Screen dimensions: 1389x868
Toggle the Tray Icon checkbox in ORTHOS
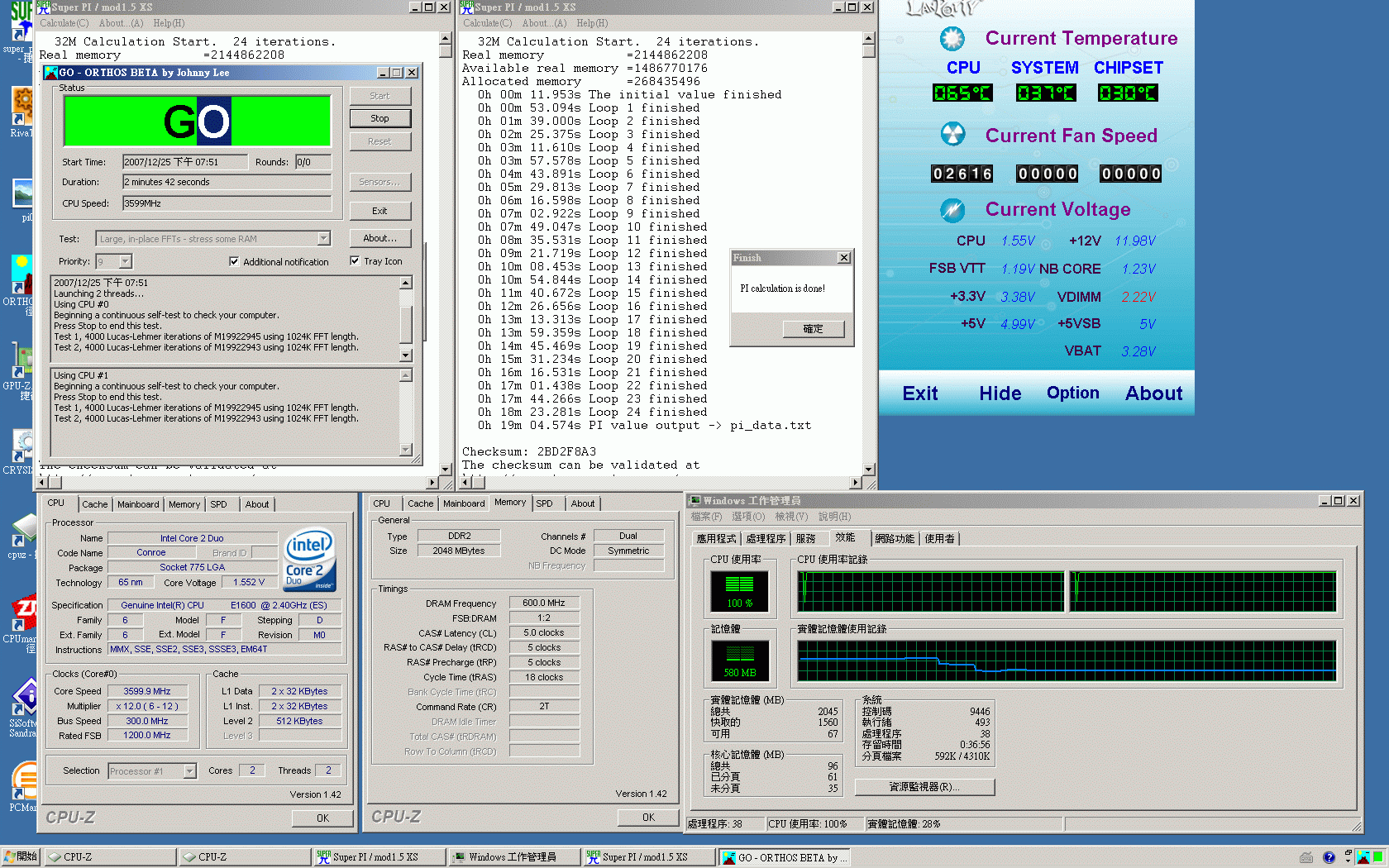point(355,261)
